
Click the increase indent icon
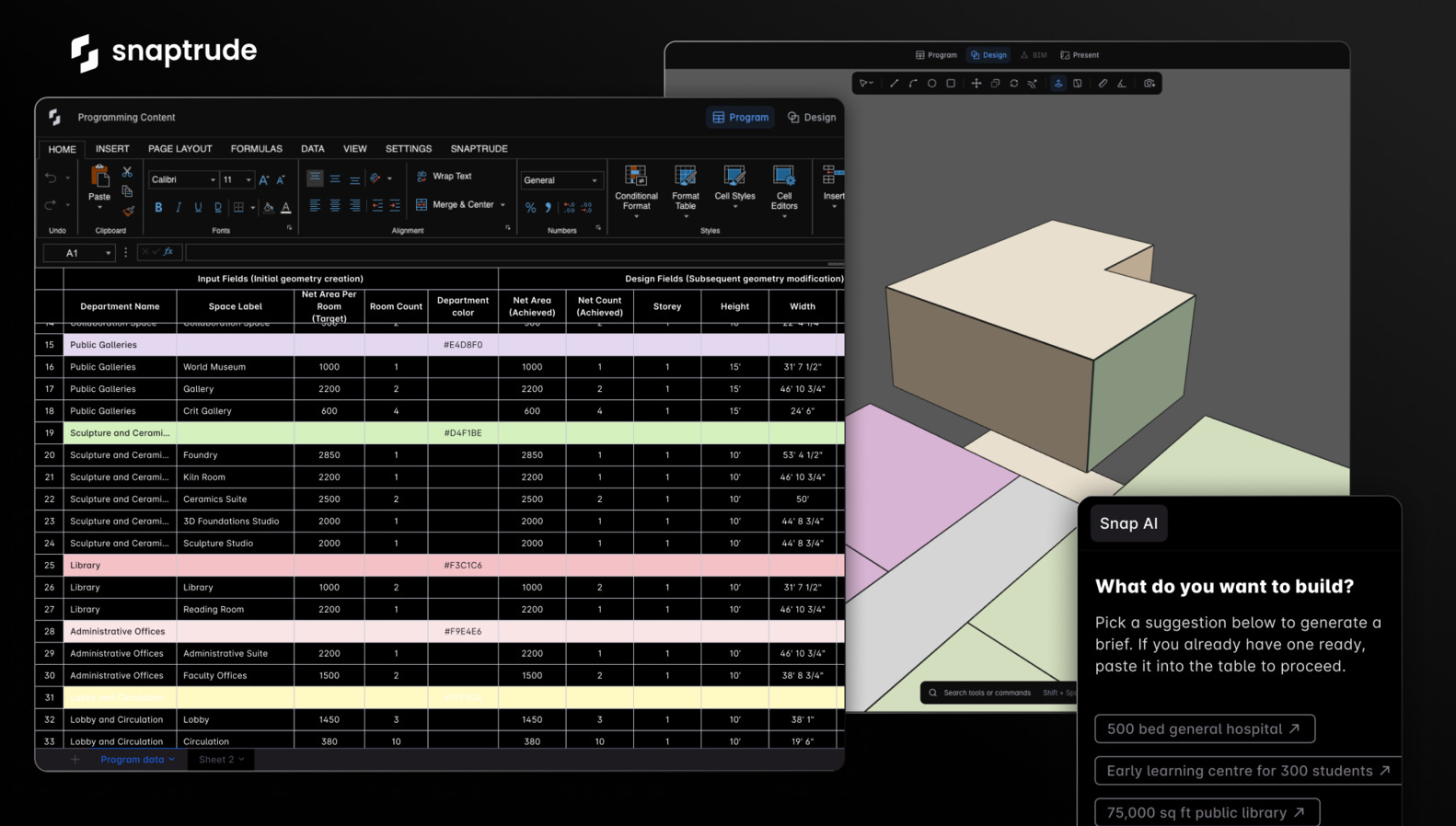pos(395,206)
